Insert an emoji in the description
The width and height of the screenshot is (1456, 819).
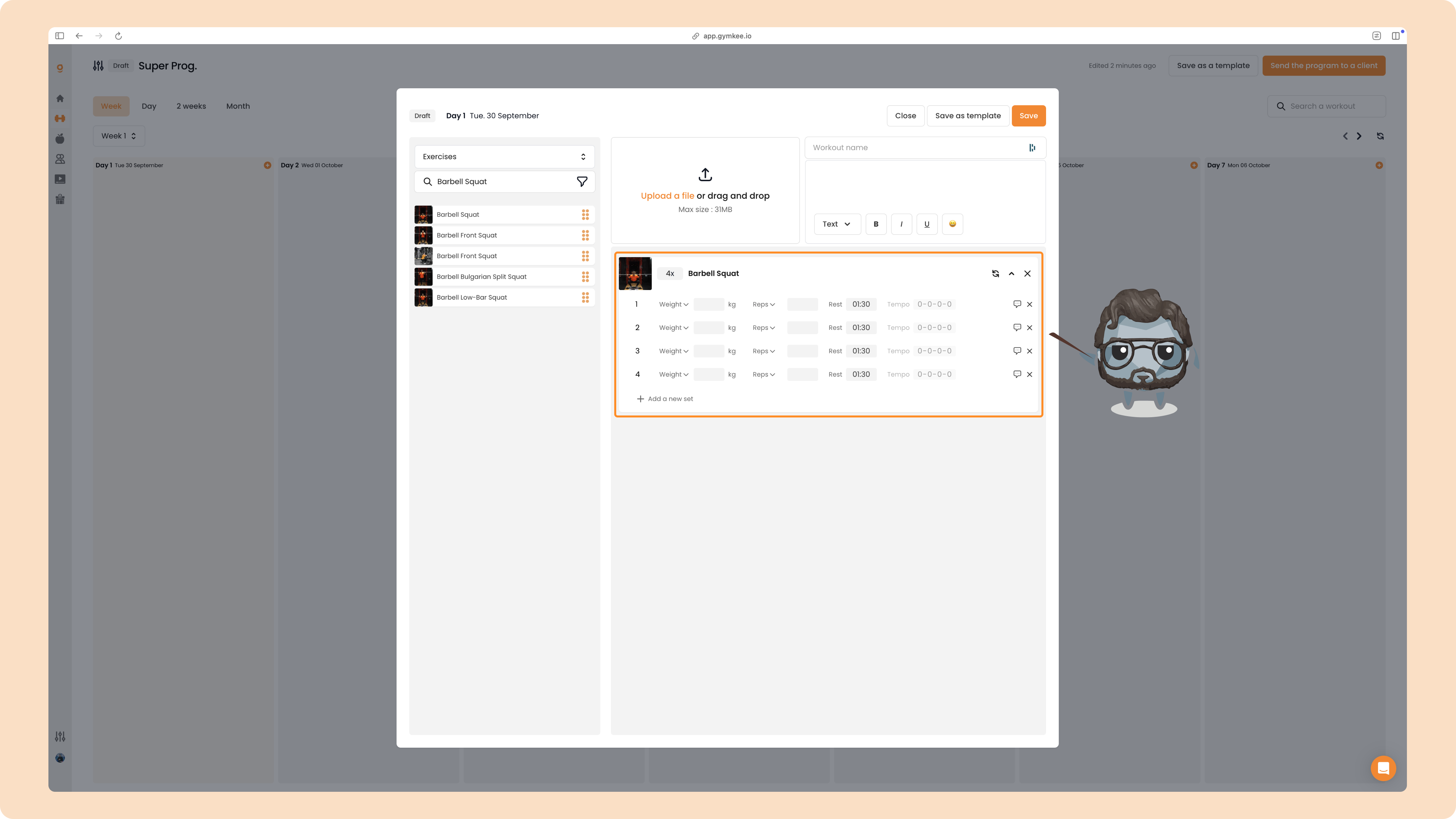pyautogui.click(x=953, y=224)
